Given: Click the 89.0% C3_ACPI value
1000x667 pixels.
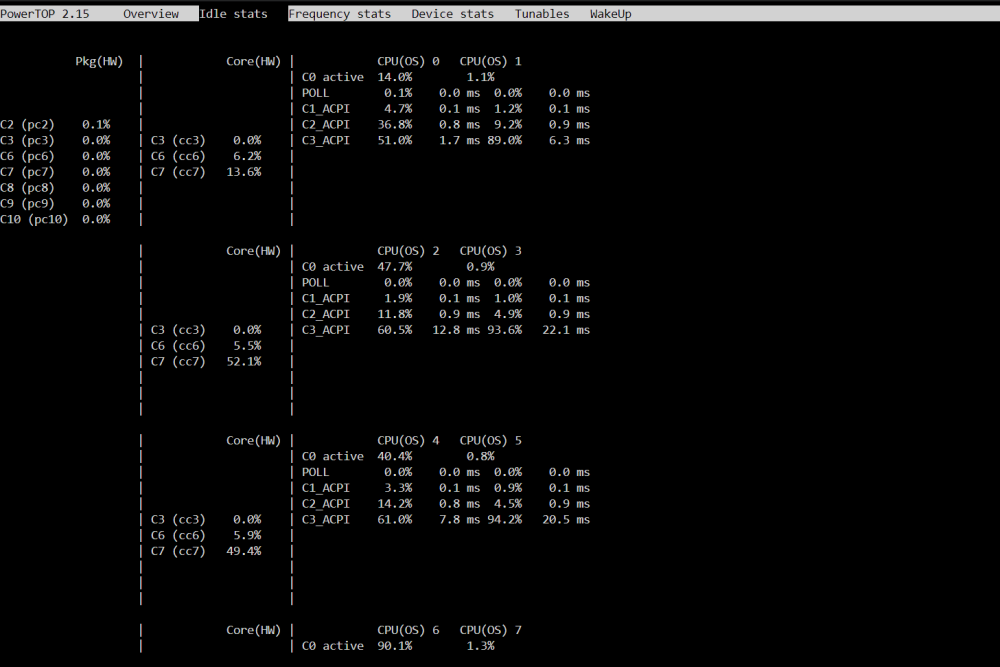Looking at the screenshot, I should pos(504,141).
